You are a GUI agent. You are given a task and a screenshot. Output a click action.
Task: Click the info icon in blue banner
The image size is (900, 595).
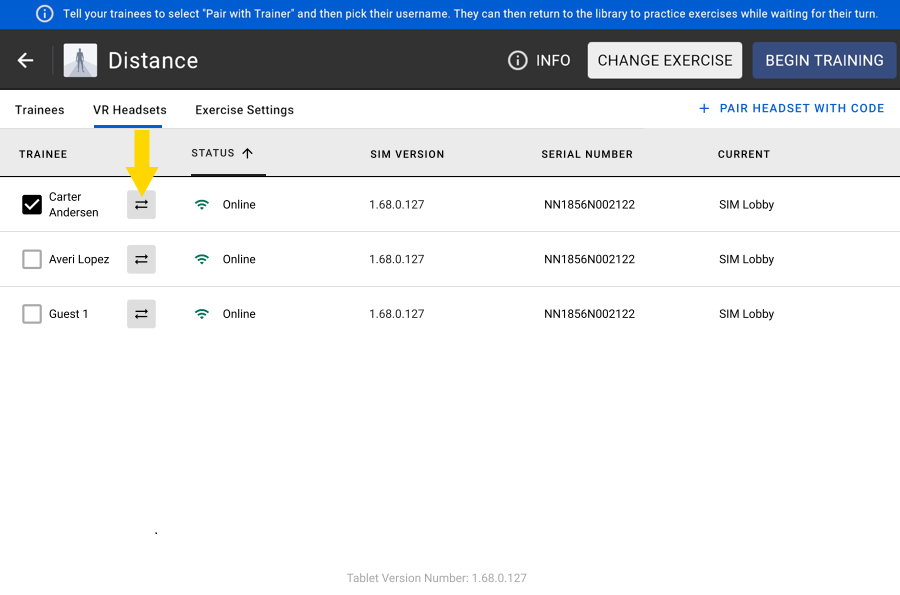44,14
